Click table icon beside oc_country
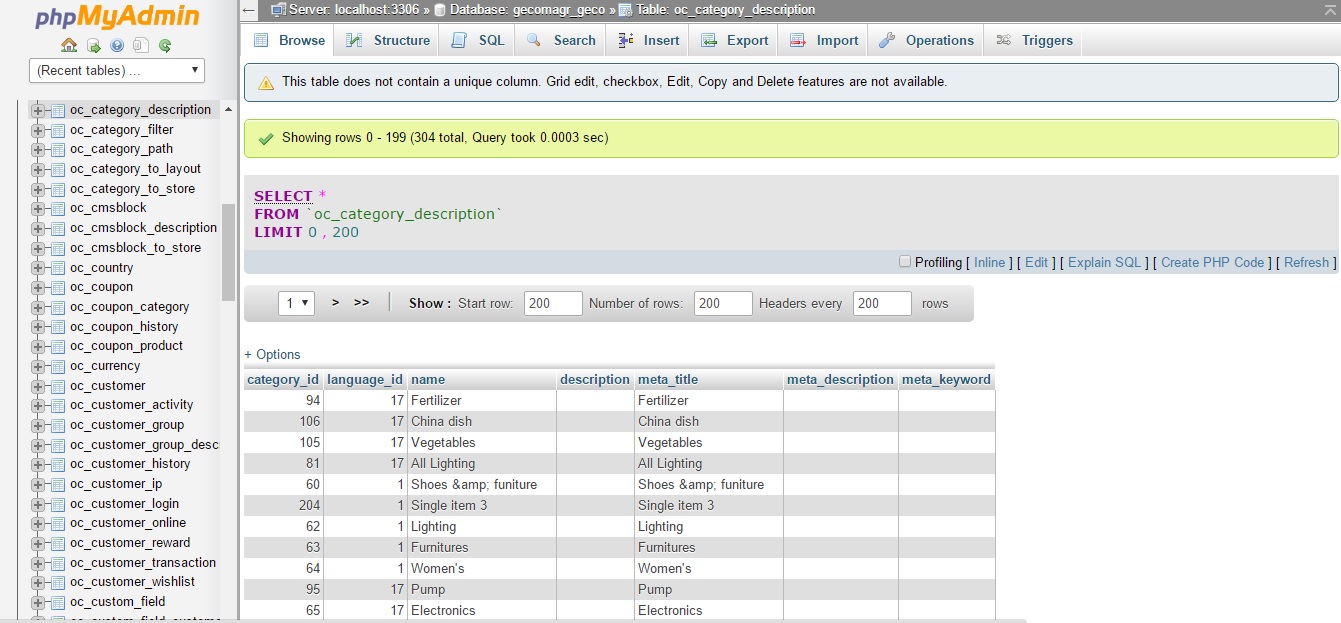 [58, 268]
